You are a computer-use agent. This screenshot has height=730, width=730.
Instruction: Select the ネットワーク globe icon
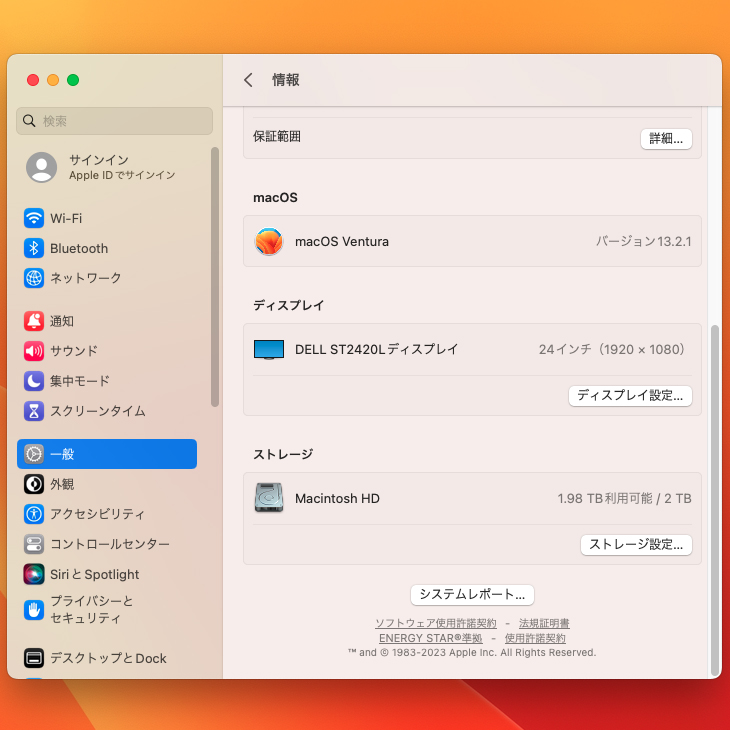(x=34, y=278)
